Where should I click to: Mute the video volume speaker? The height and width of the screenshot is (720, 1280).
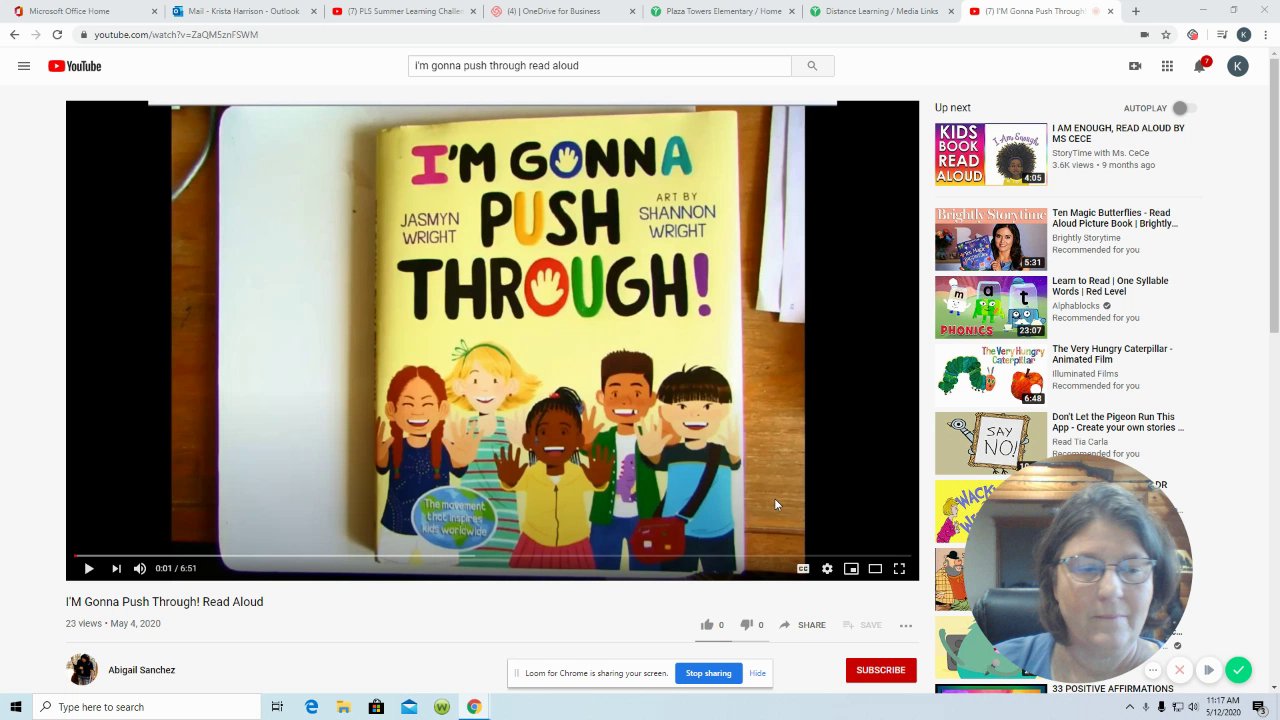(x=140, y=568)
